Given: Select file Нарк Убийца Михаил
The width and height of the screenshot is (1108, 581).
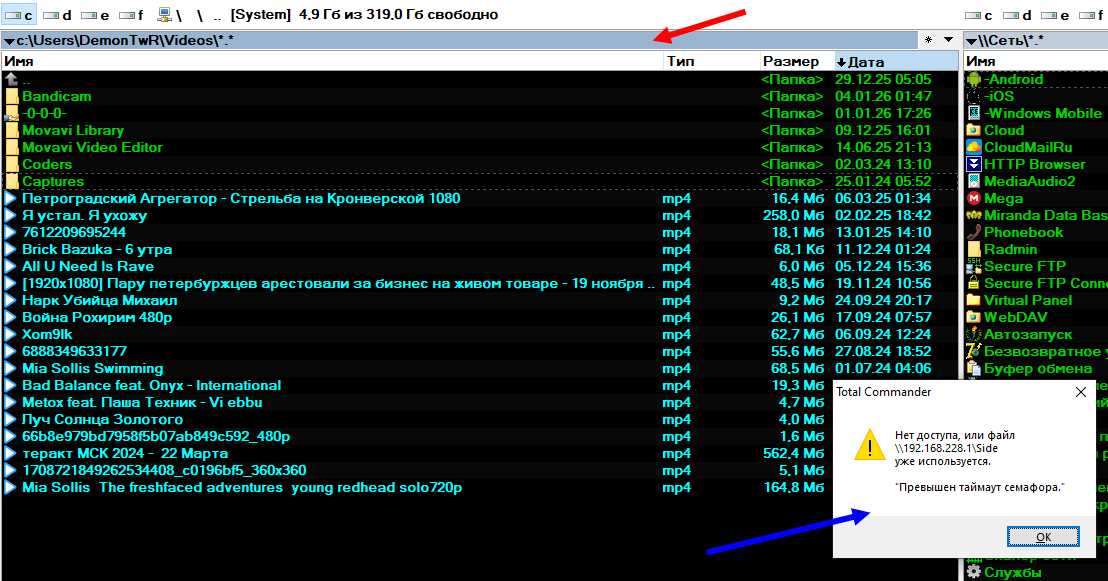Looking at the screenshot, I should pyautogui.click(x=100, y=300).
